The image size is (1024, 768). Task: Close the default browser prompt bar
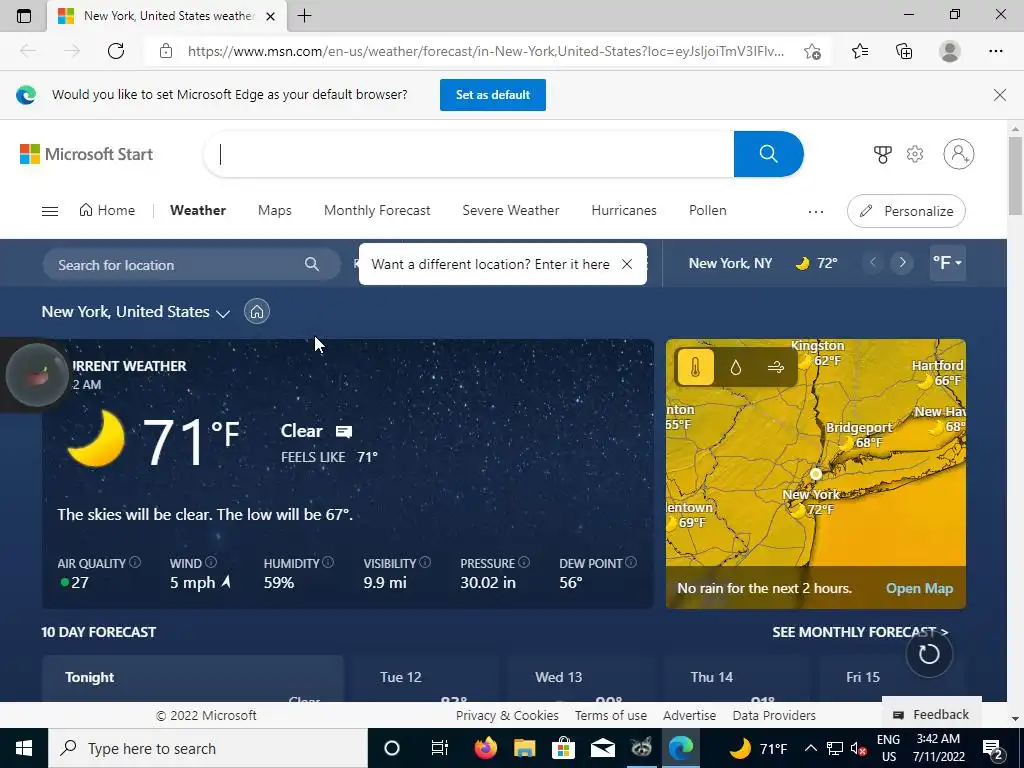[999, 95]
